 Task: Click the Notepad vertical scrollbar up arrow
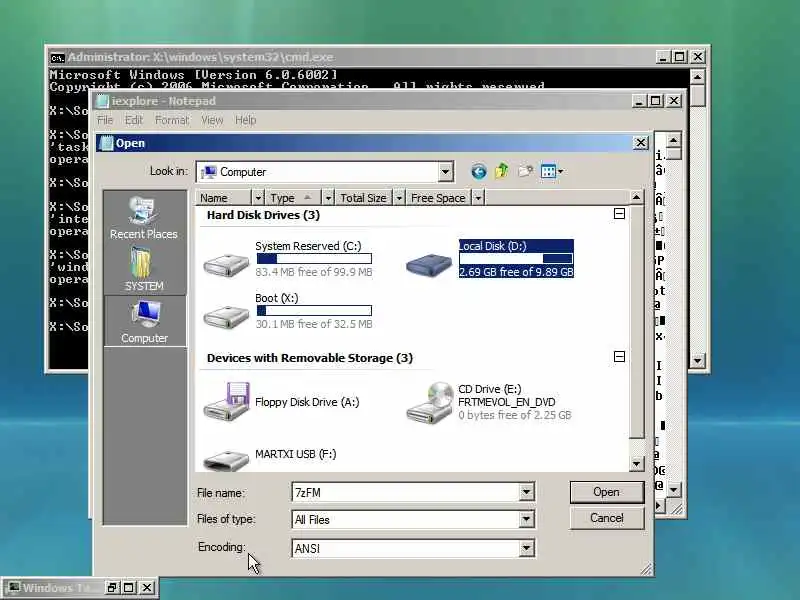673,140
